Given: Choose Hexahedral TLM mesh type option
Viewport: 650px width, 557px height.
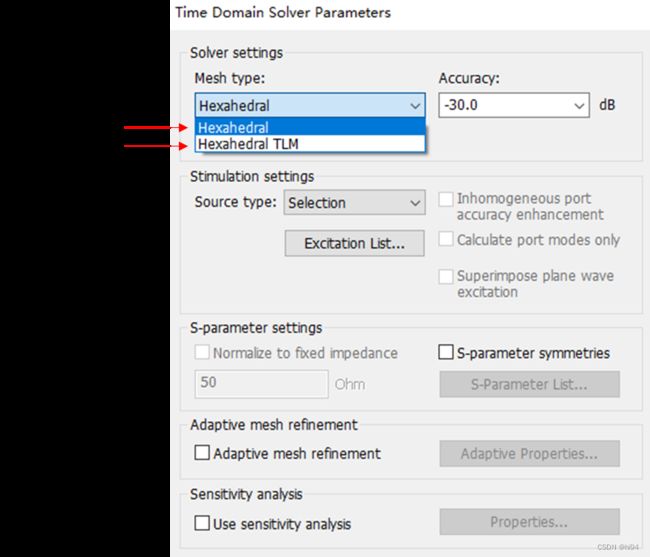Looking at the screenshot, I should point(310,144).
